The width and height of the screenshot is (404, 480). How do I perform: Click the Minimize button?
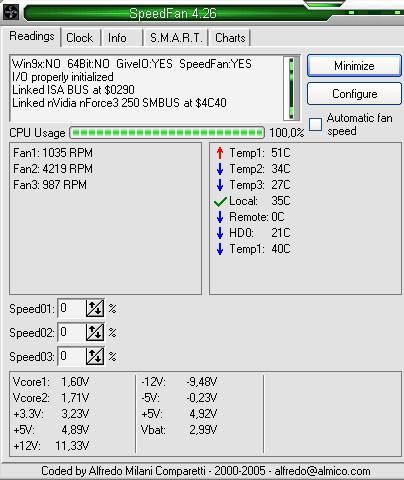354,66
